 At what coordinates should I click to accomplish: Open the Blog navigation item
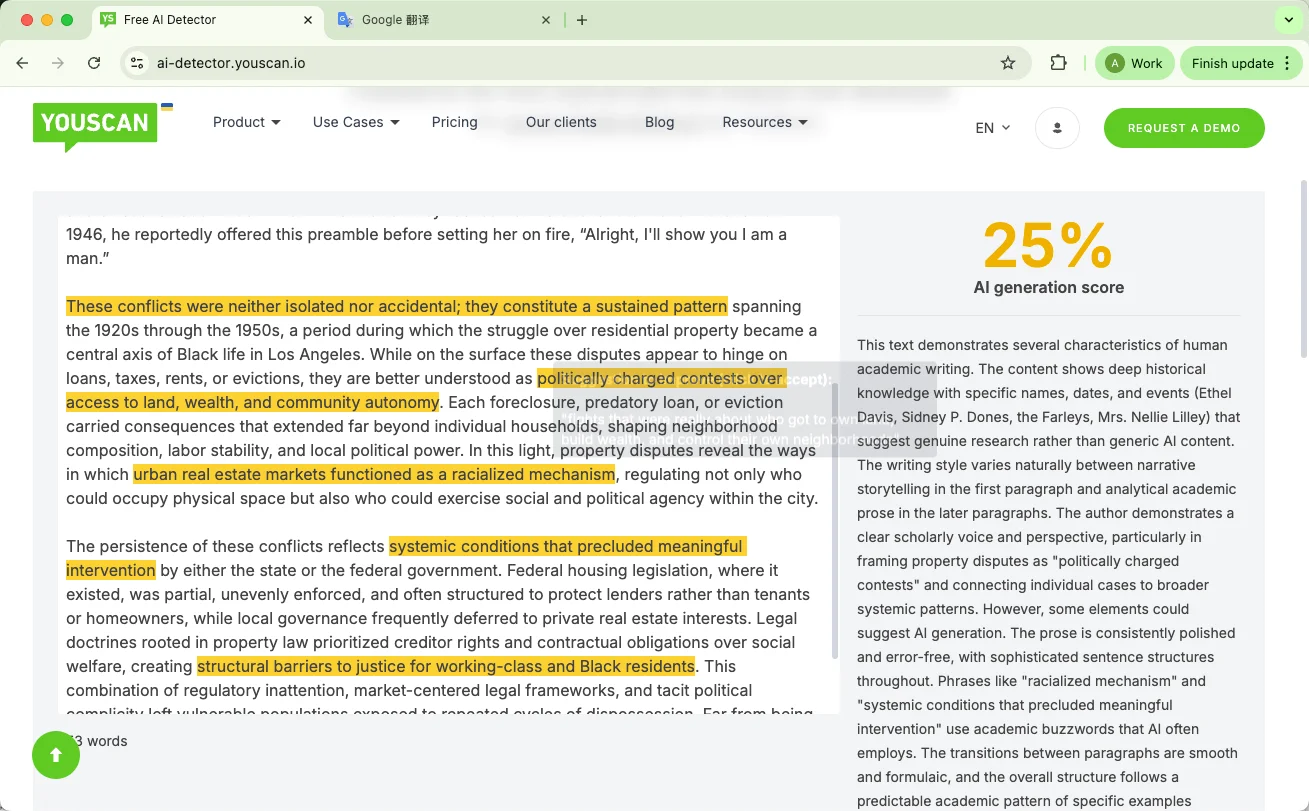[x=659, y=122]
